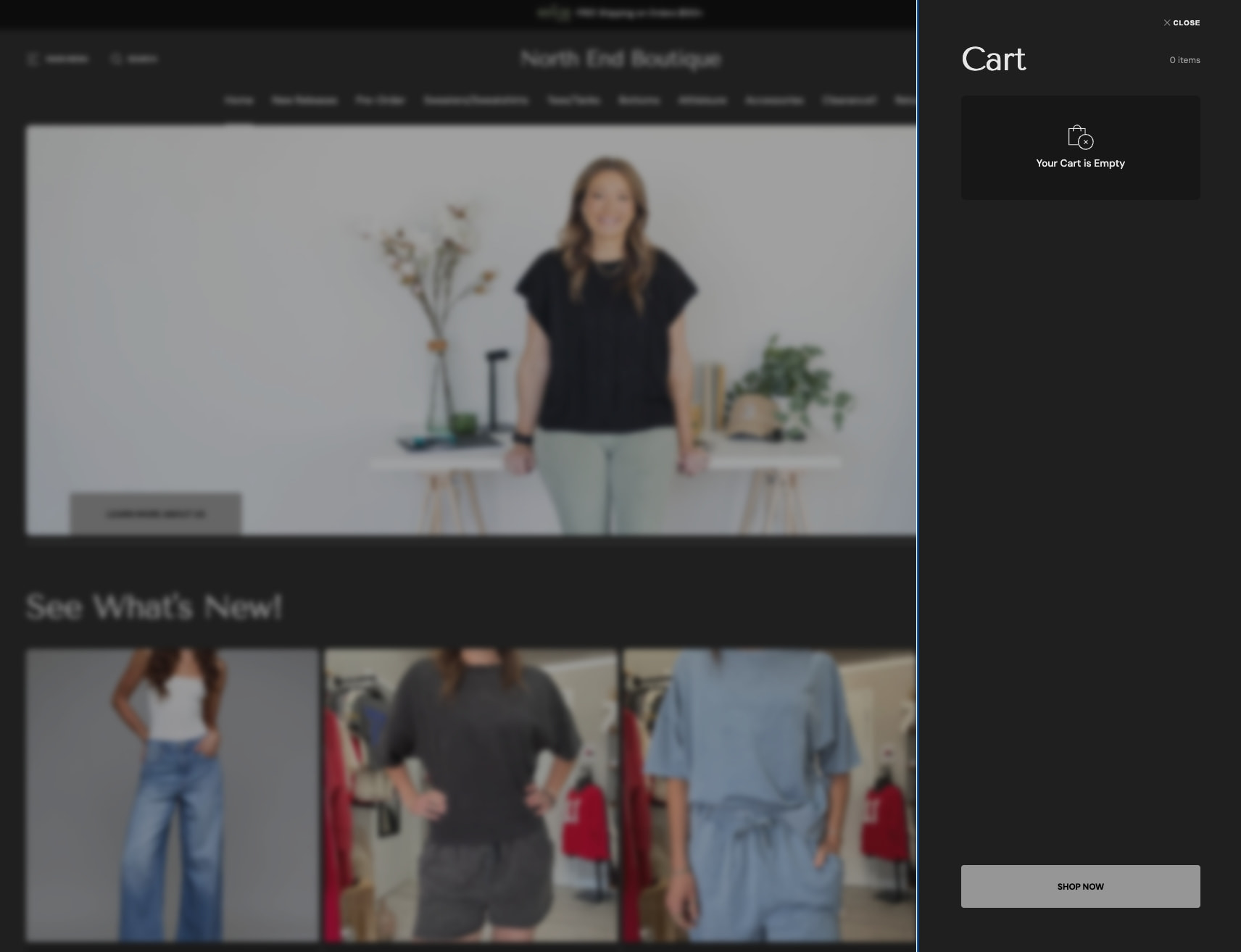Close the cart drawer

click(1182, 22)
